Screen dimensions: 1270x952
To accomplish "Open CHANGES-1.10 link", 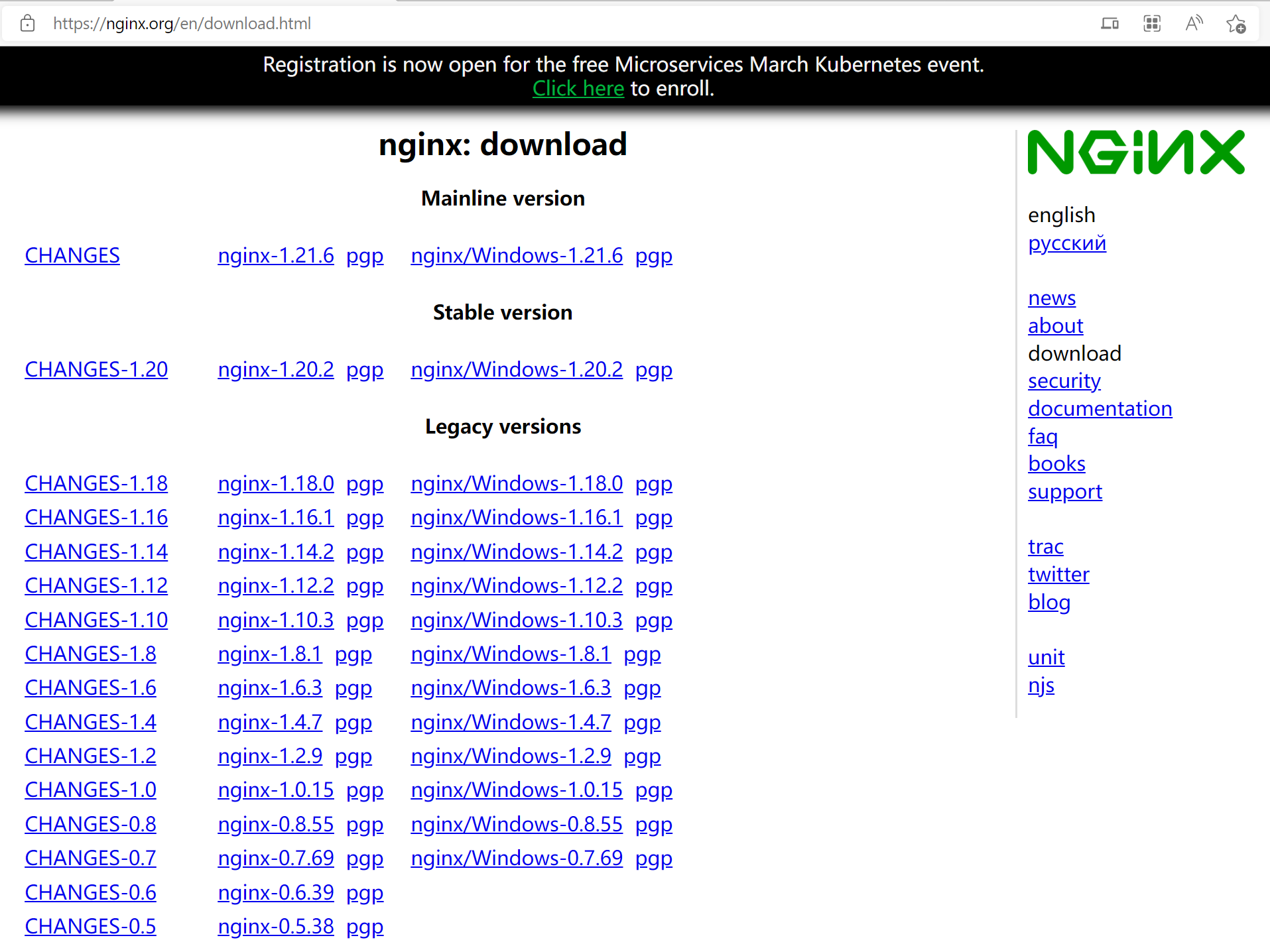I will pyautogui.click(x=96, y=620).
